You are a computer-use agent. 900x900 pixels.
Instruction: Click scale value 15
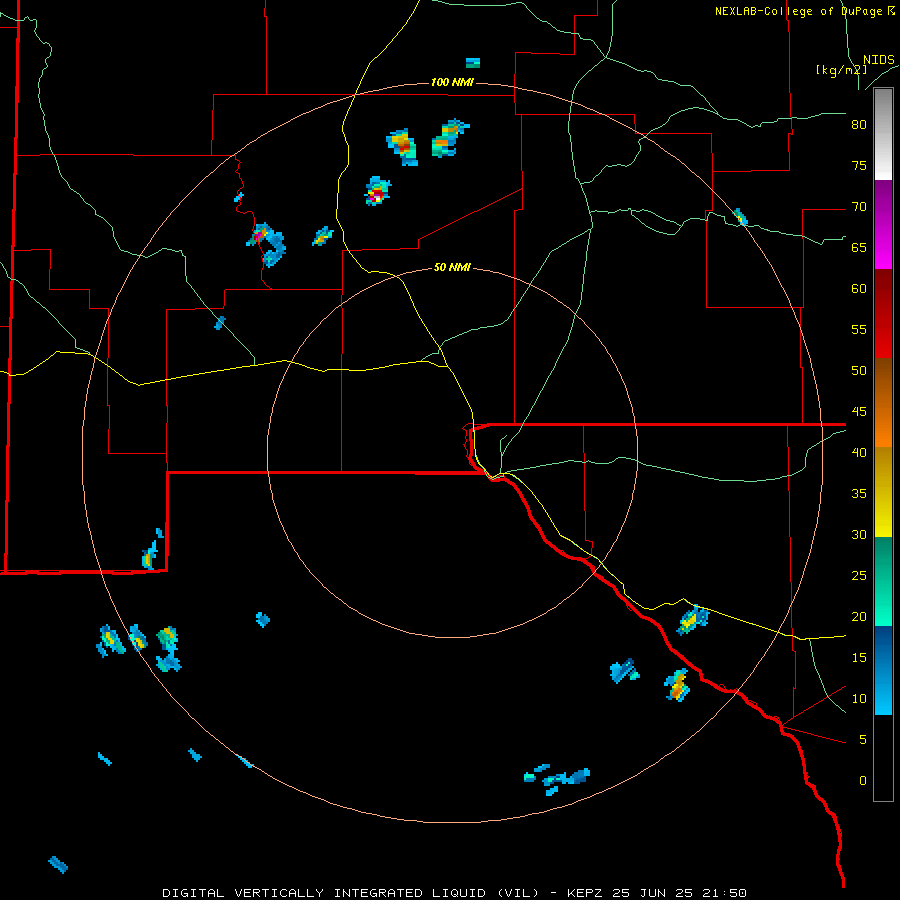pyautogui.click(x=859, y=658)
